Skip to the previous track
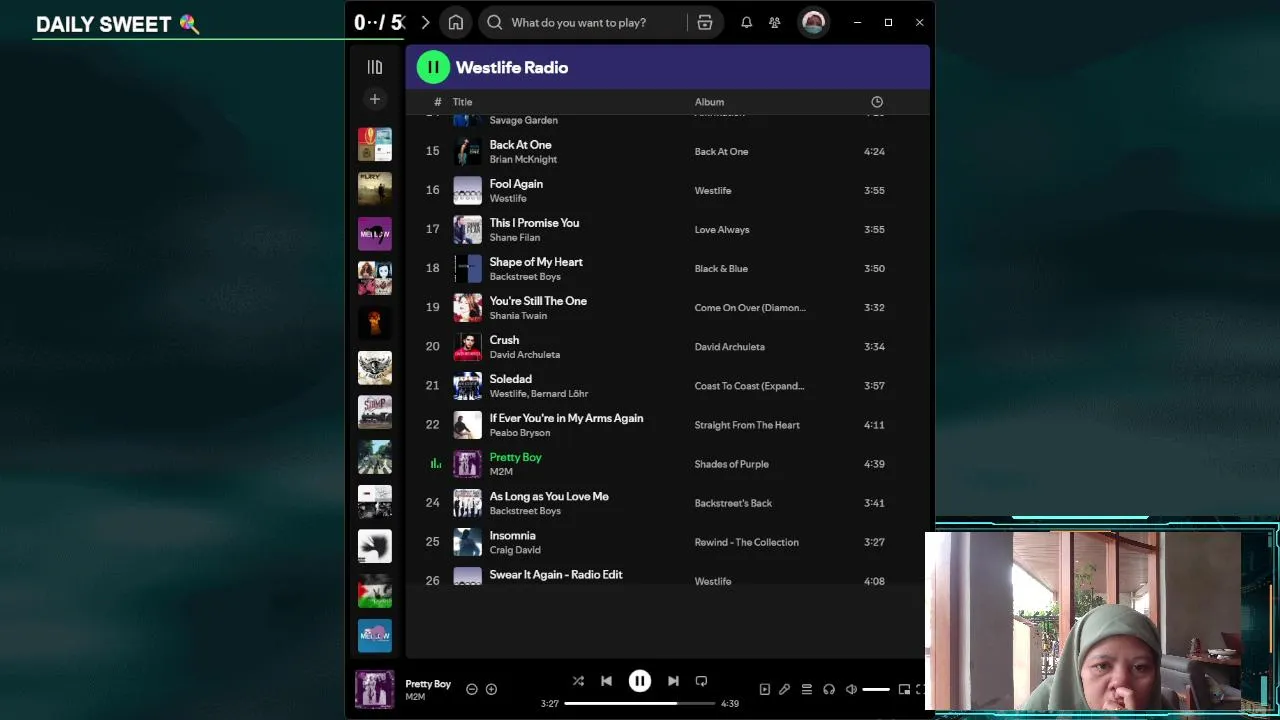This screenshot has width=1280, height=720. click(x=606, y=681)
